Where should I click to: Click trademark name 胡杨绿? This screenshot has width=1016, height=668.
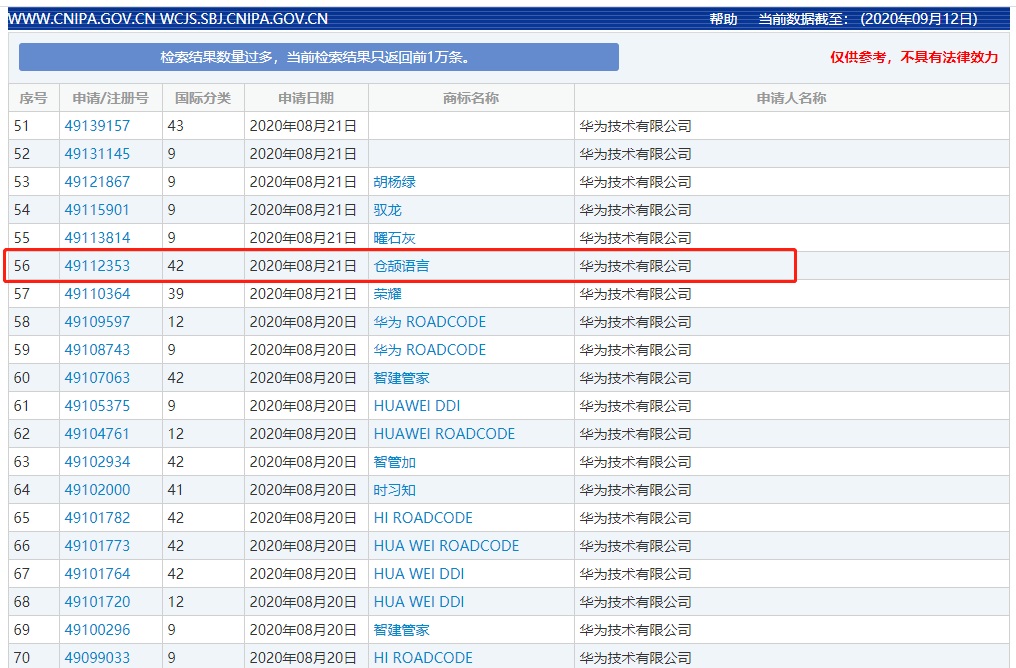coord(394,182)
